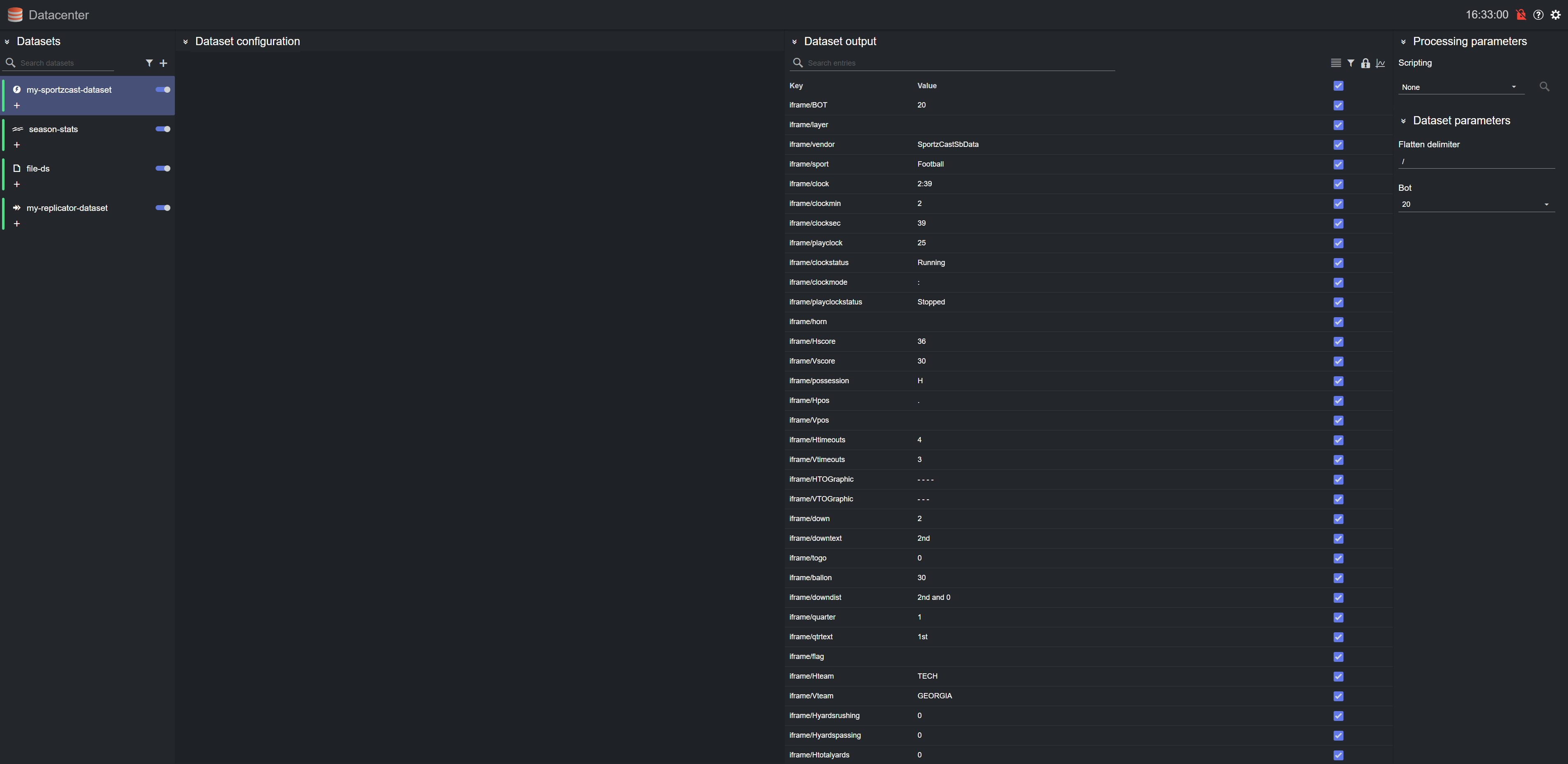Click lock icon in Dataset output toolbar
1568x764 pixels.
[1365, 63]
